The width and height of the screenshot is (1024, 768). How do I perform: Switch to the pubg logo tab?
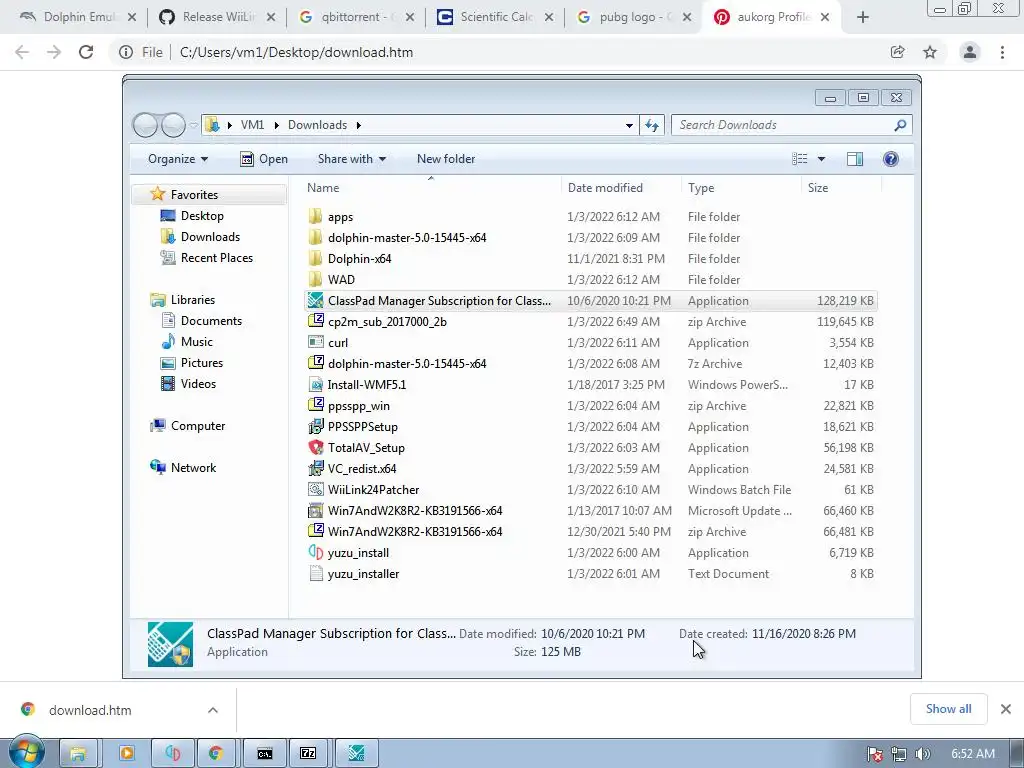click(635, 17)
